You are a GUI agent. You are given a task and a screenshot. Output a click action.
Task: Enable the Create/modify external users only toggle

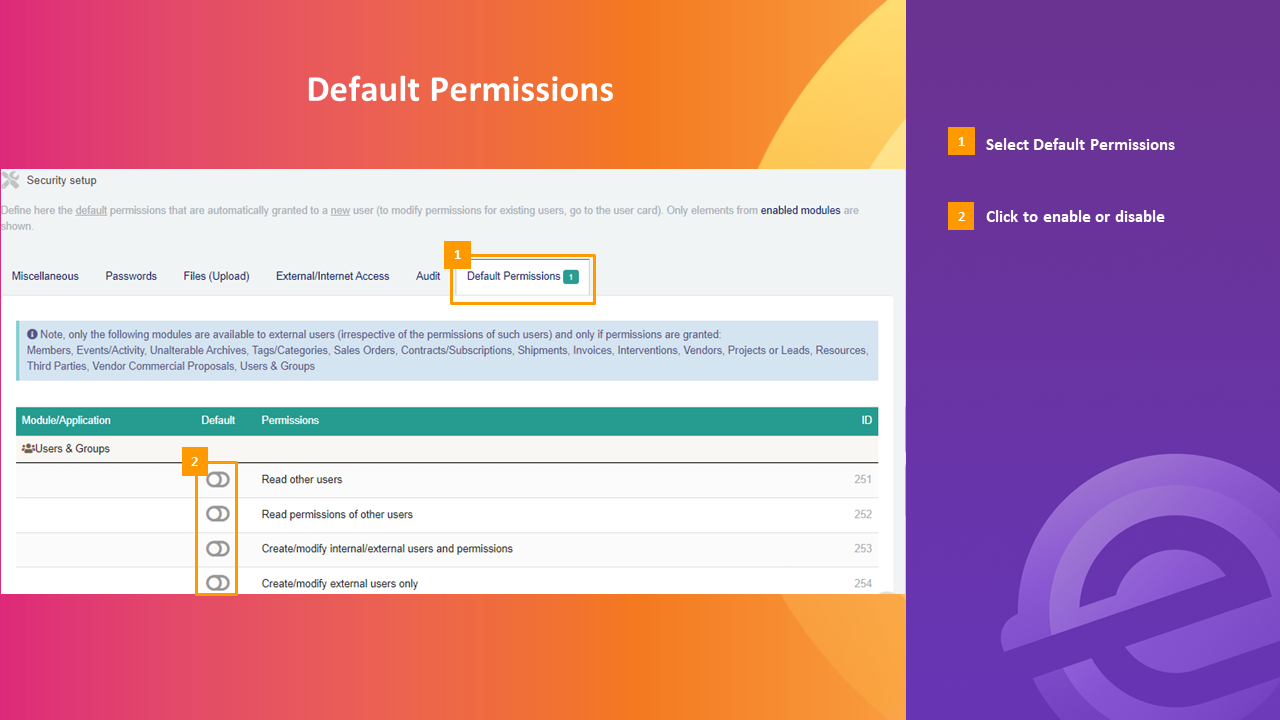coord(217,582)
